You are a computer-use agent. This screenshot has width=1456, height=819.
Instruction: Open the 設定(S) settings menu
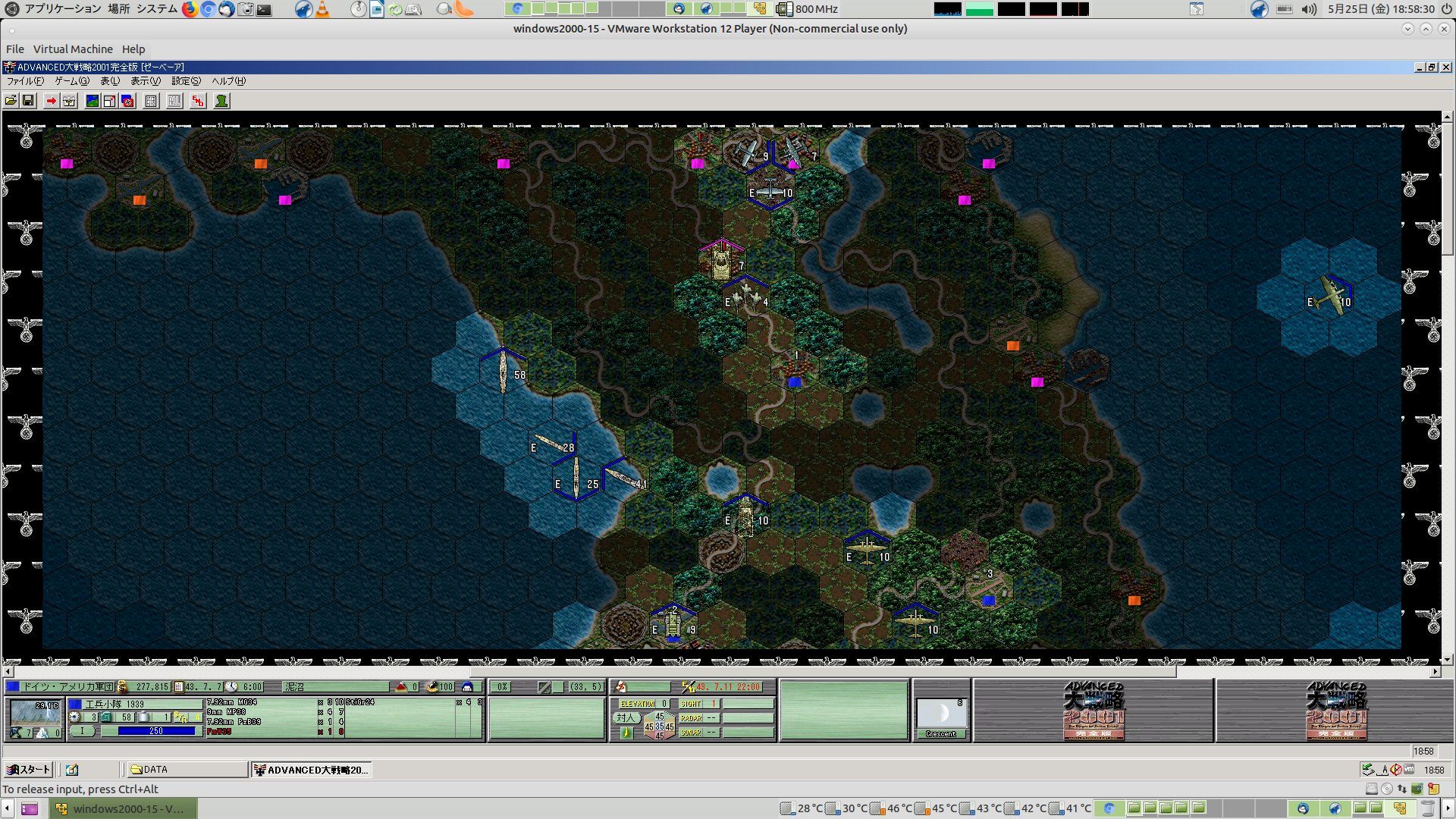(186, 81)
